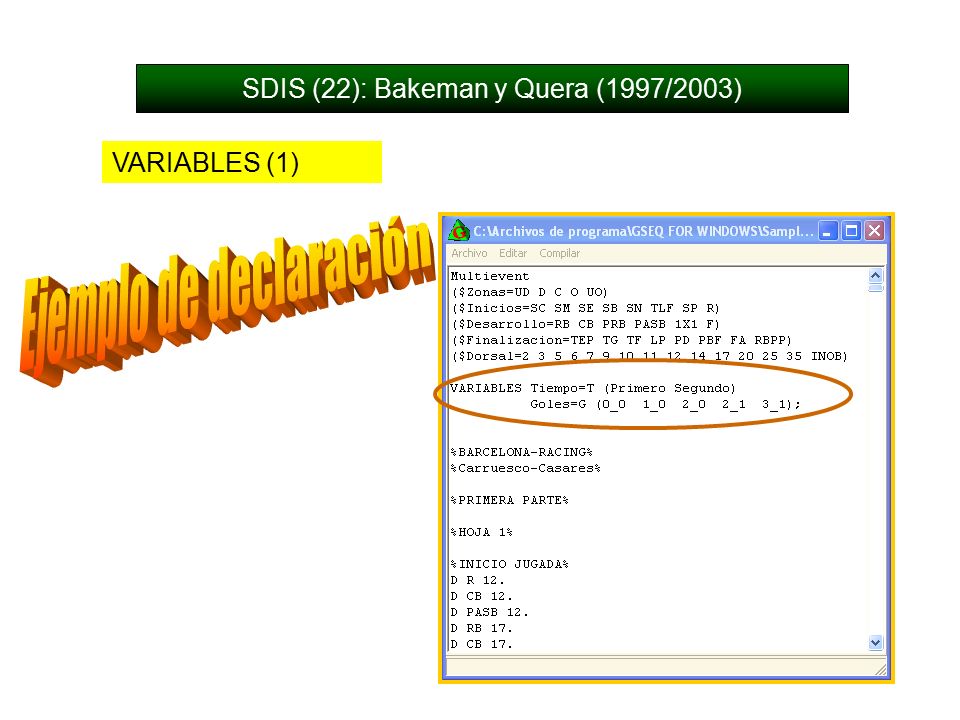This screenshot has width=960, height=720.
Task: Click the '($Finalizacion=TEP TG TF LP...' line
Action: pos(621,340)
